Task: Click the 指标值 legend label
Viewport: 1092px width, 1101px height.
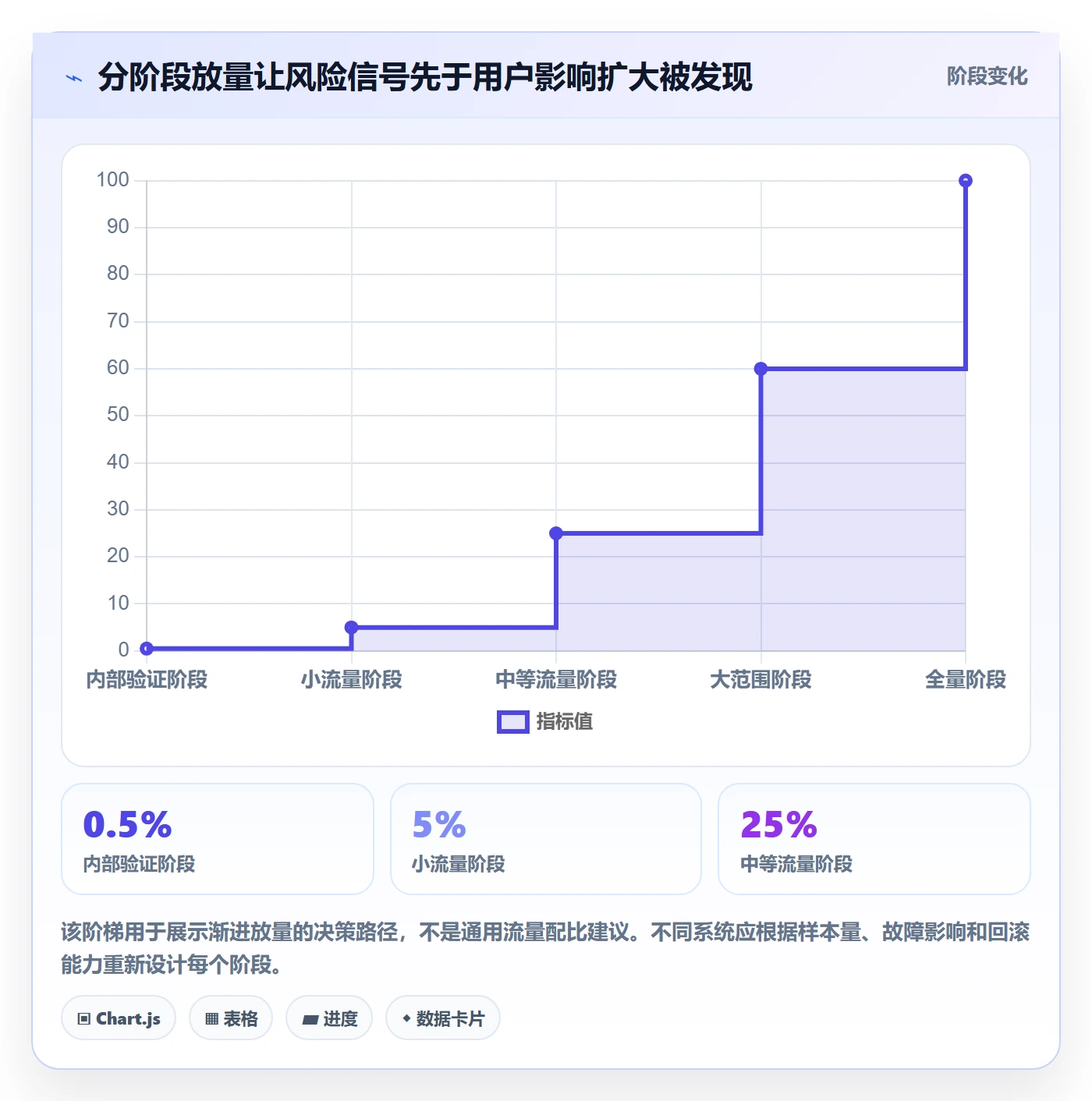Action: click(565, 722)
